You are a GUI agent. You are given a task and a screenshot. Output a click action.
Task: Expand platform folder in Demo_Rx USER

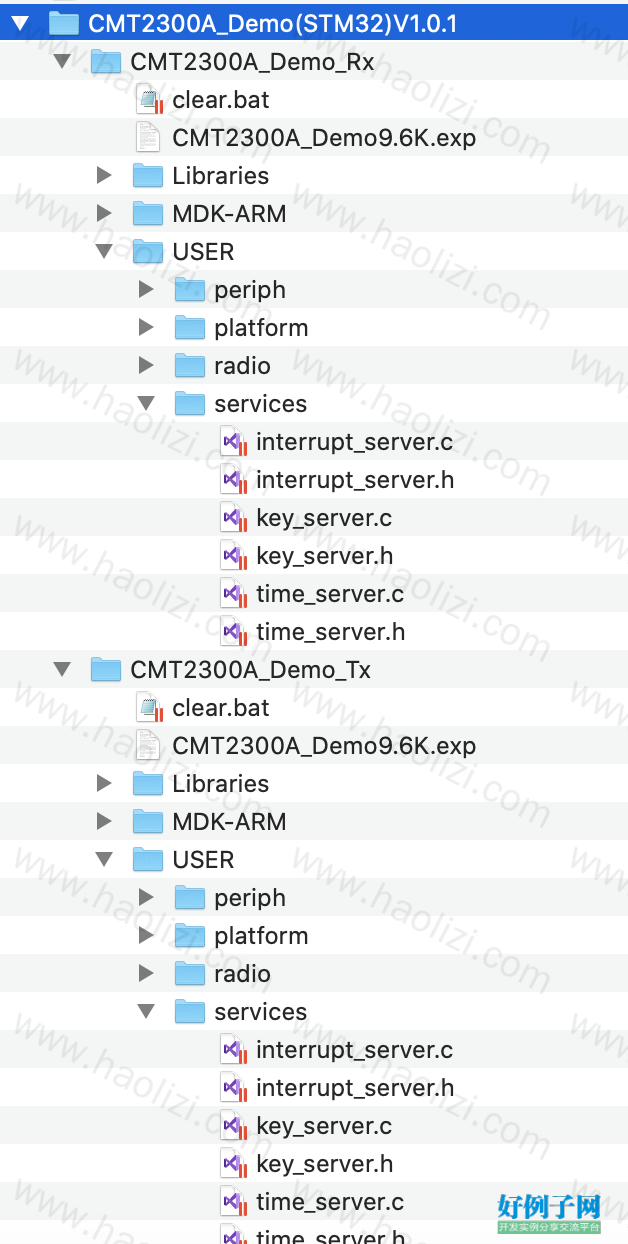click(146, 327)
